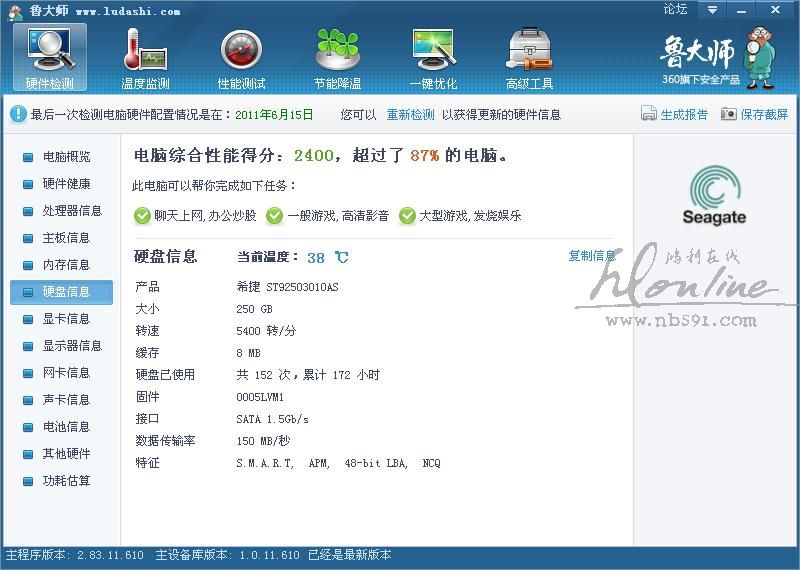This screenshot has height=570, width=800.
Task: Open the 节能降温 power saving tool
Action: (337, 59)
